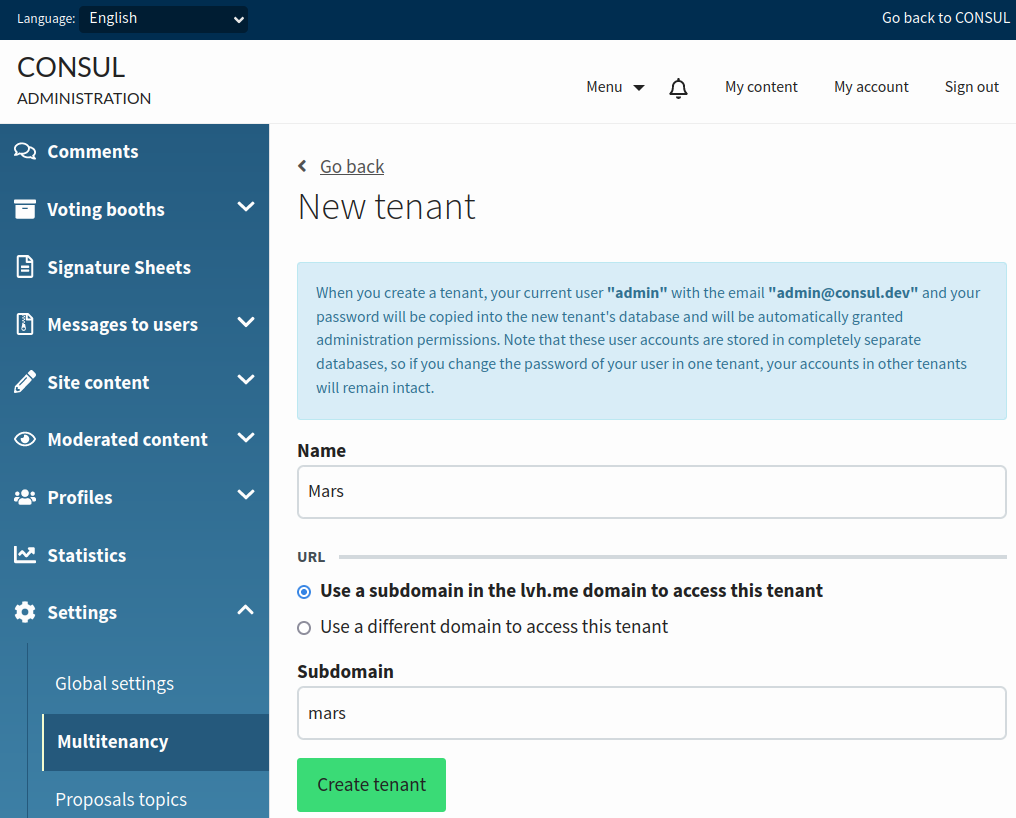1016x818 pixels.
Task: Open the Language selection dropdown
Action: click(163, 18)
